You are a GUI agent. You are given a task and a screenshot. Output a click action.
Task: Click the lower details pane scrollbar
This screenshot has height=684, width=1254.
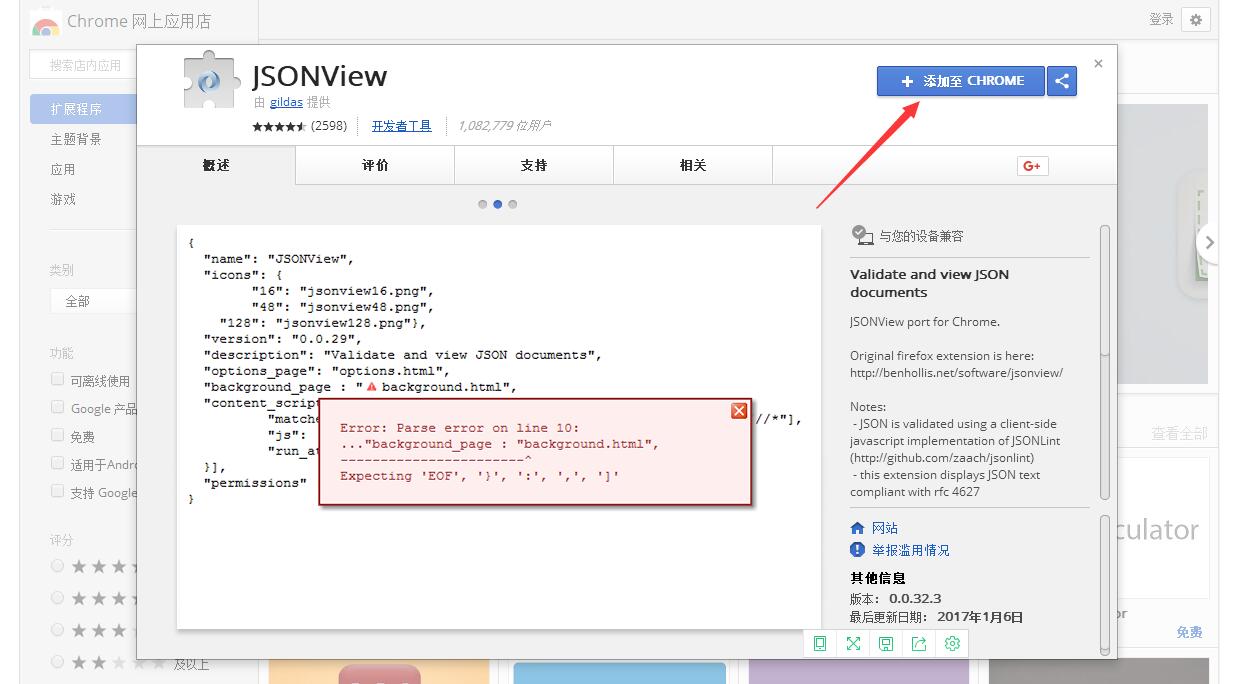[x=1105, y=584]
